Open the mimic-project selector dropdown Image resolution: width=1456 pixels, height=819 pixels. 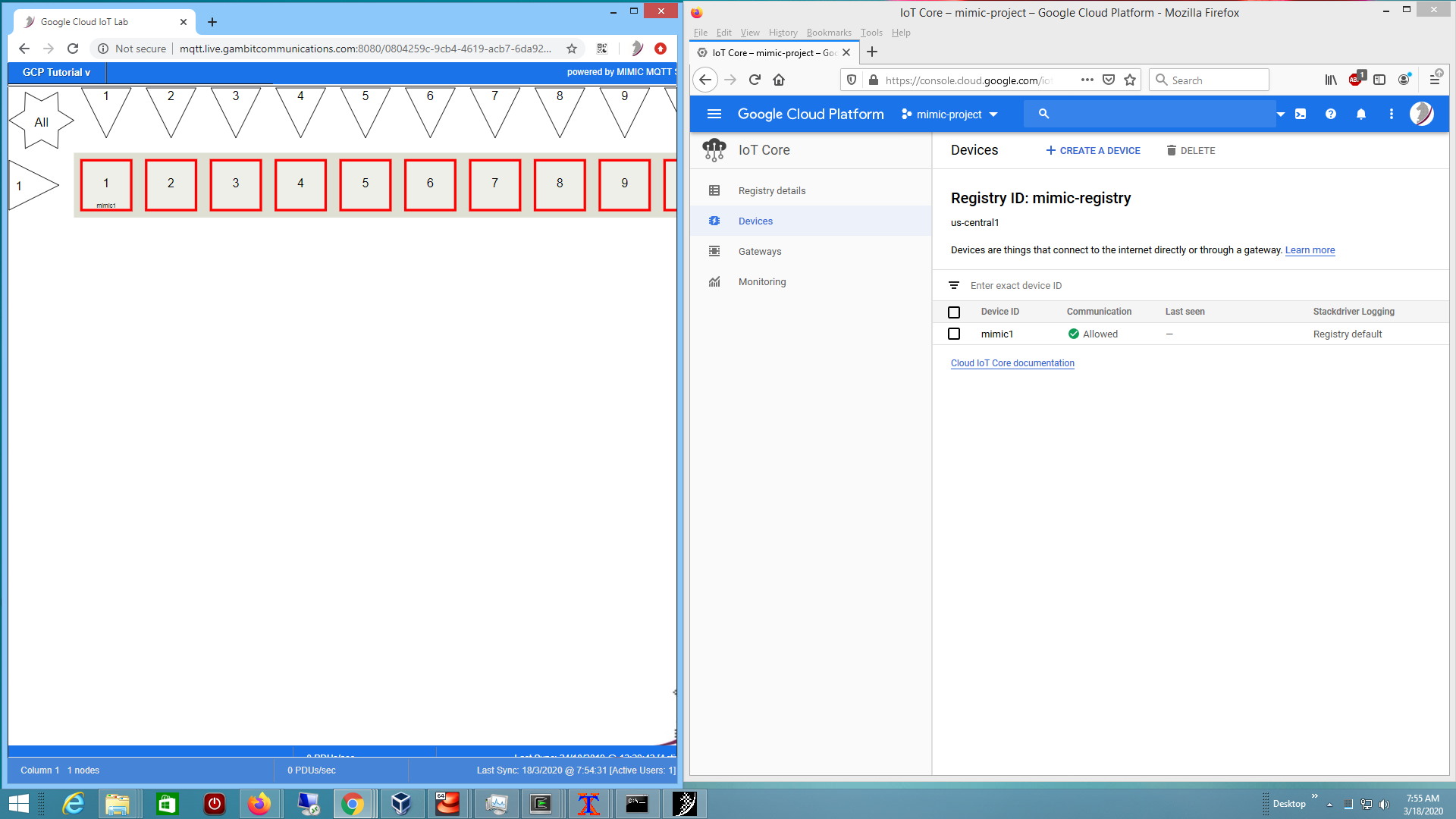pyautogui.click(x=949, y=114)
